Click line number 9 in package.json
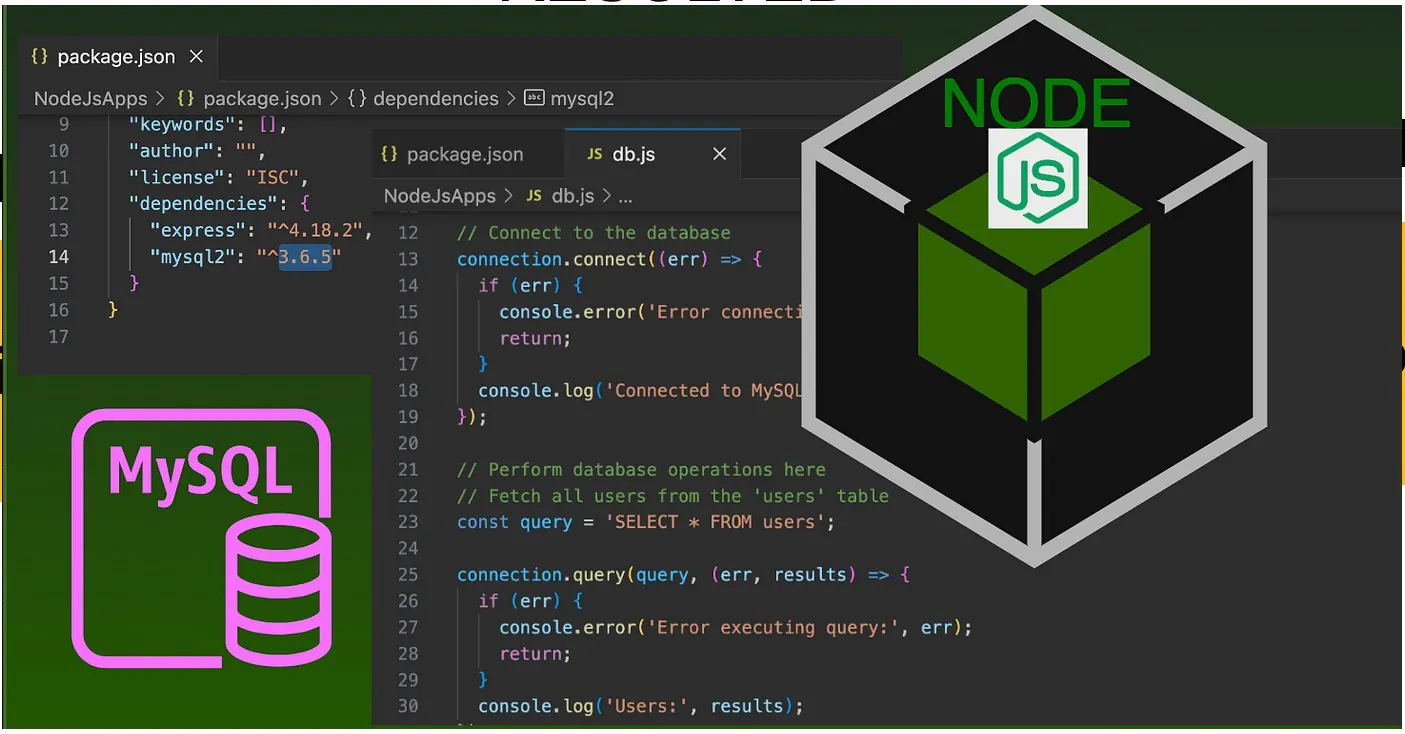 64,124
